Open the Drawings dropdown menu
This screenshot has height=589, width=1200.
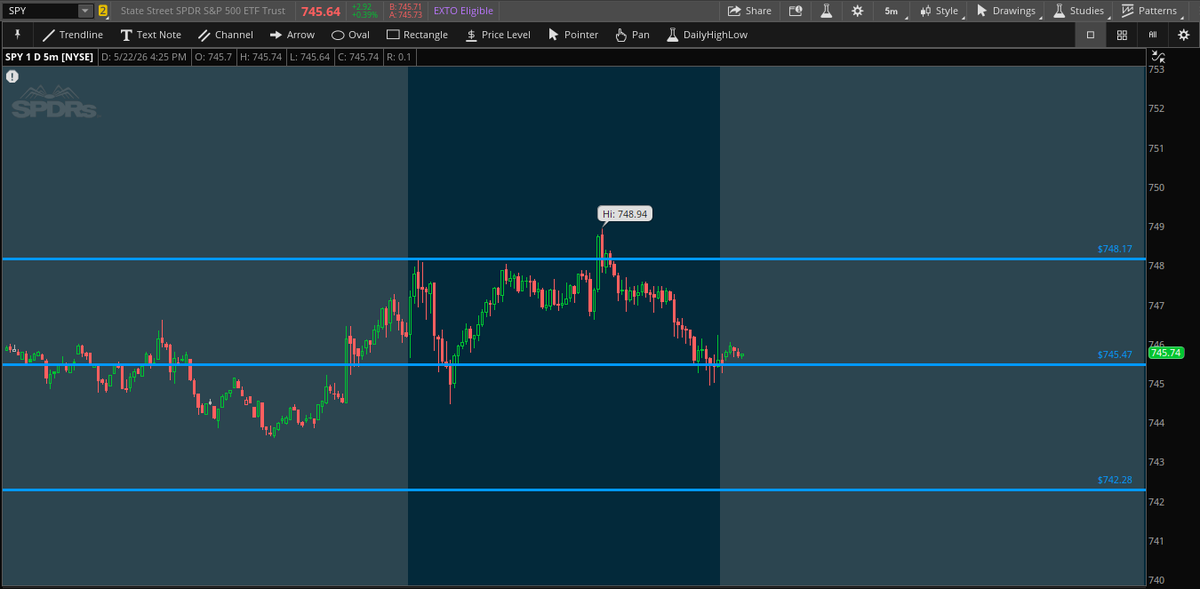[1006, 11]
